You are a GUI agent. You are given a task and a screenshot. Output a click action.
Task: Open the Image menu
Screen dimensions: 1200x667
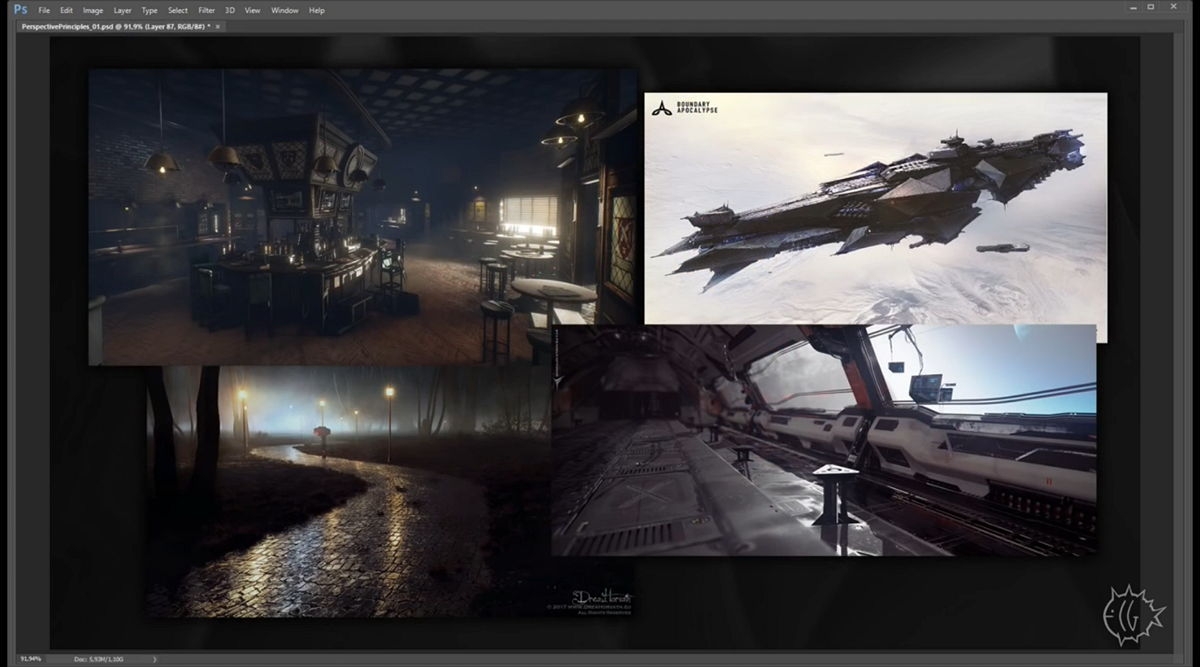click(93, 10)
